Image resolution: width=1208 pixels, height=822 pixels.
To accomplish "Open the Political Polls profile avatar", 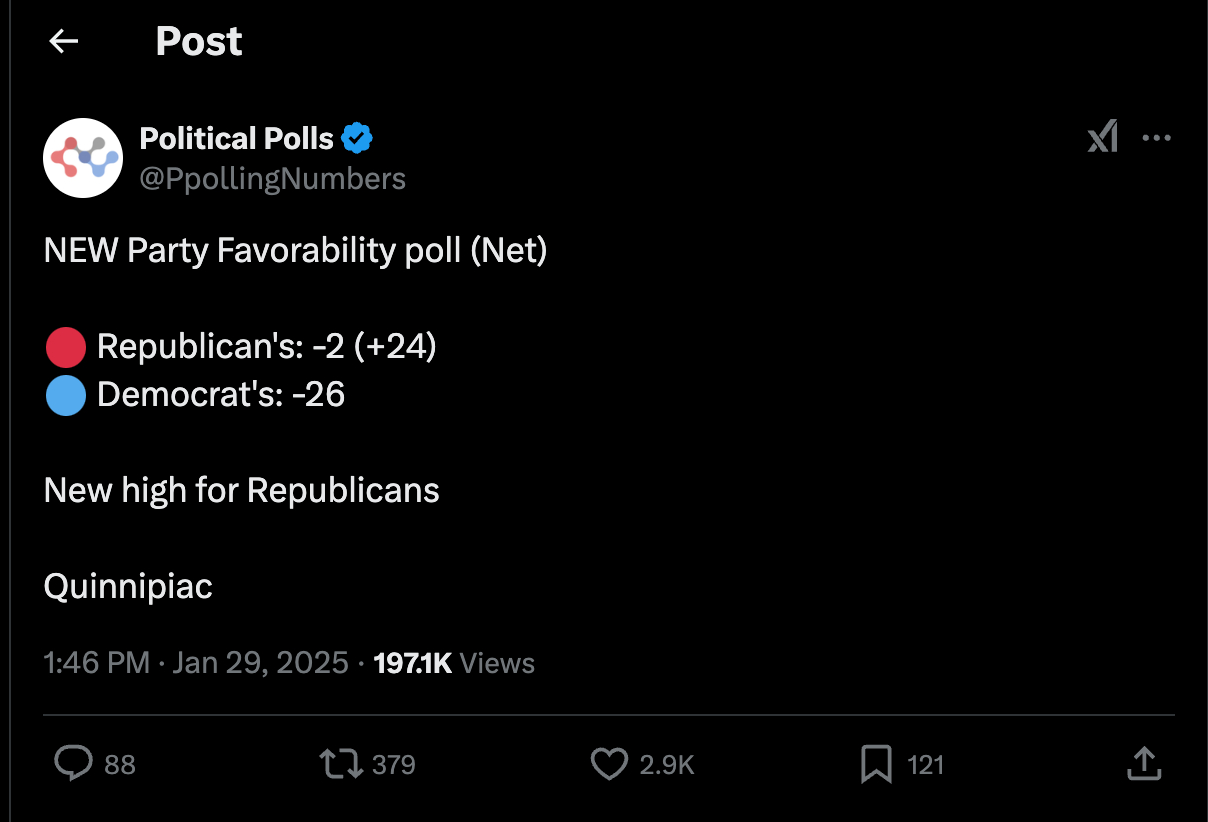I will [83, 158].
